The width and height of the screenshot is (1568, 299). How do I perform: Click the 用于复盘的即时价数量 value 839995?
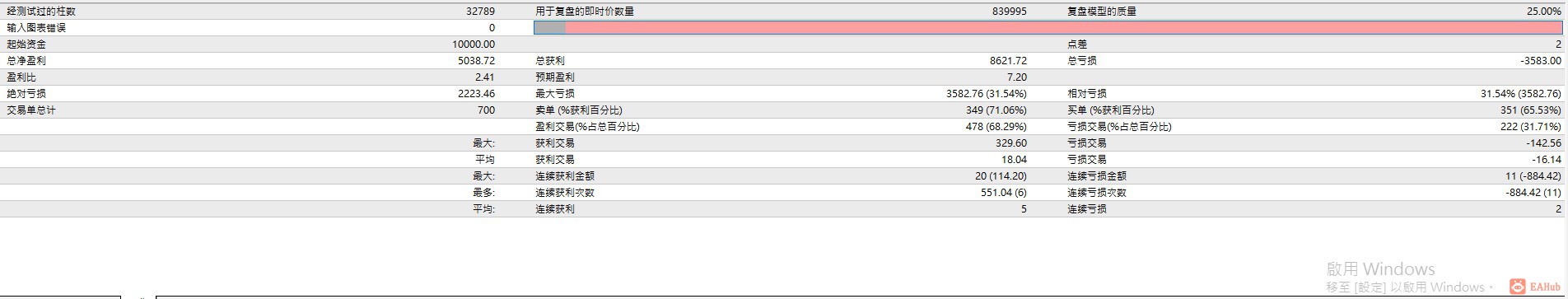point(1010,12)
